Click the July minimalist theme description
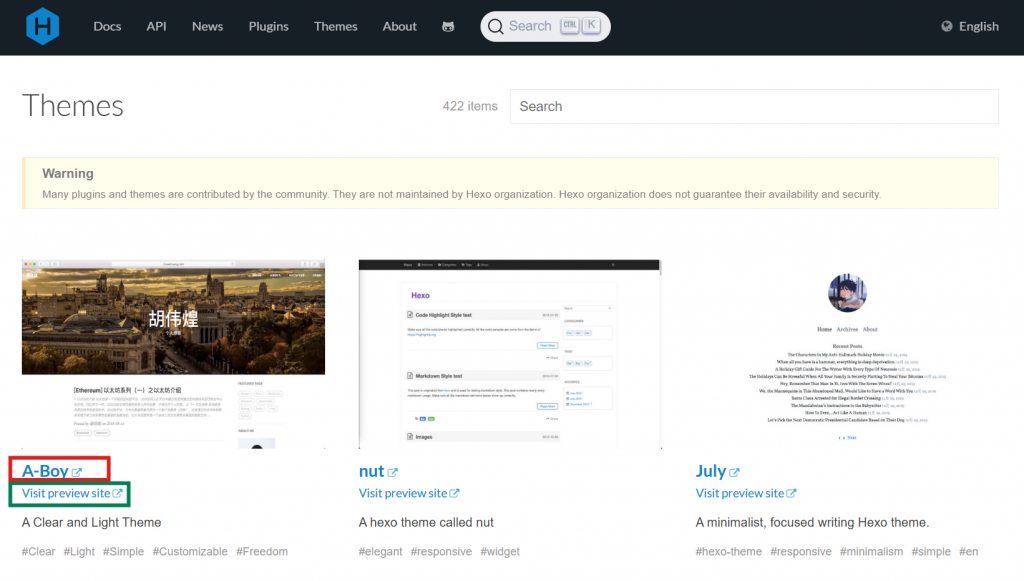1024x581 pixels. click(812, 523)
